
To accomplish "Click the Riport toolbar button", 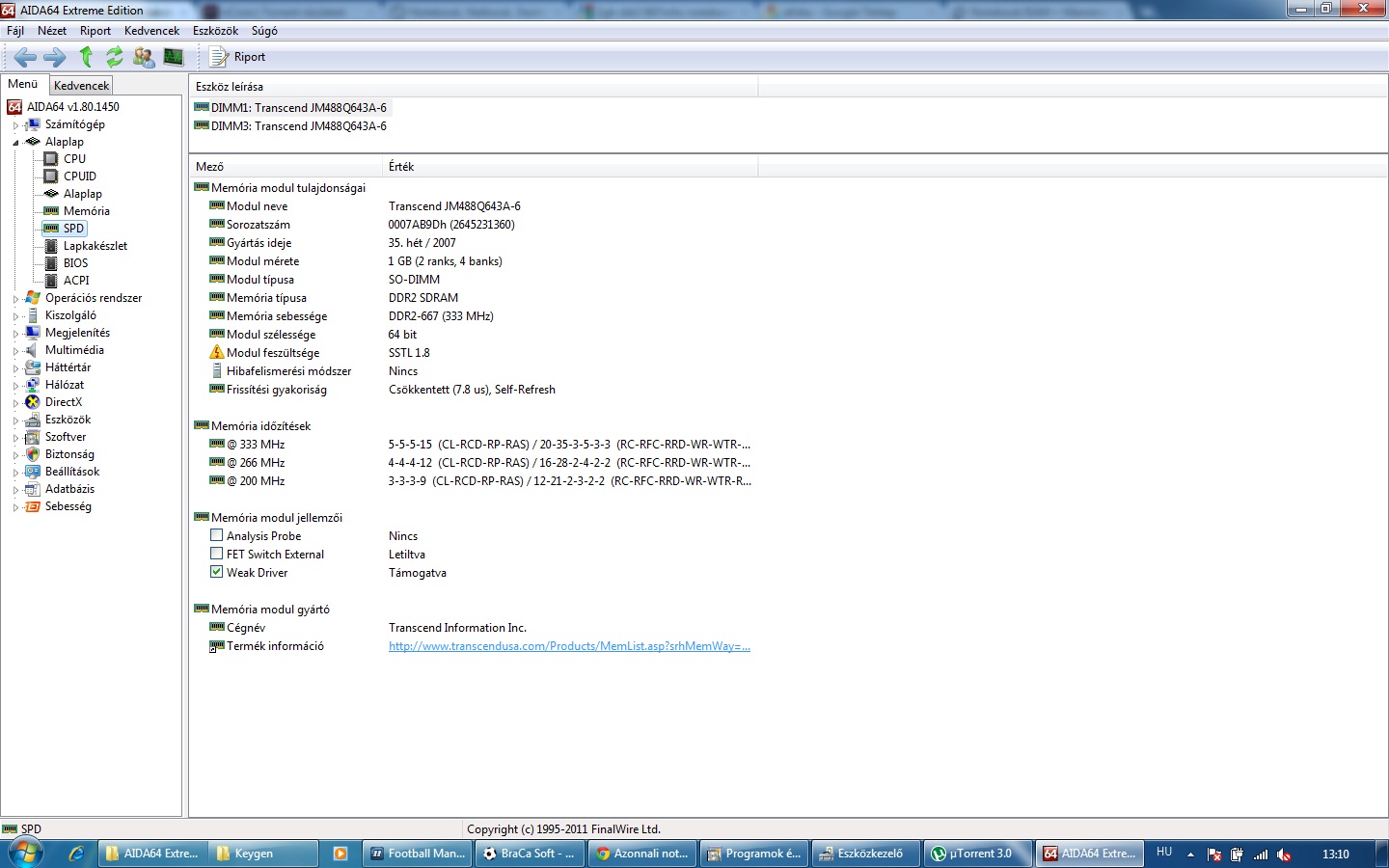I will coord(238,57).
